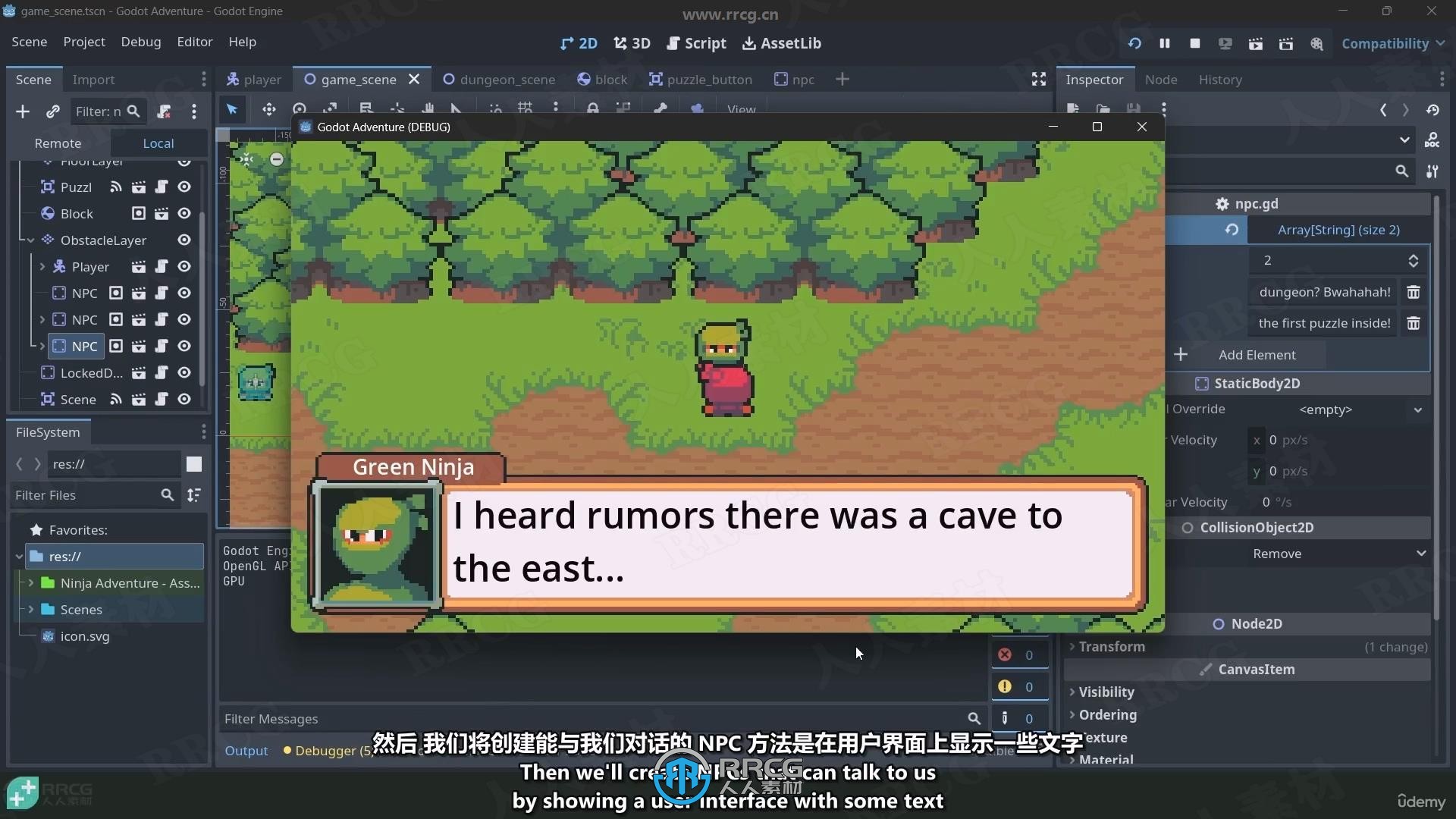Run the current scene
This screenshot has height=819, width=1456.
1256,43
